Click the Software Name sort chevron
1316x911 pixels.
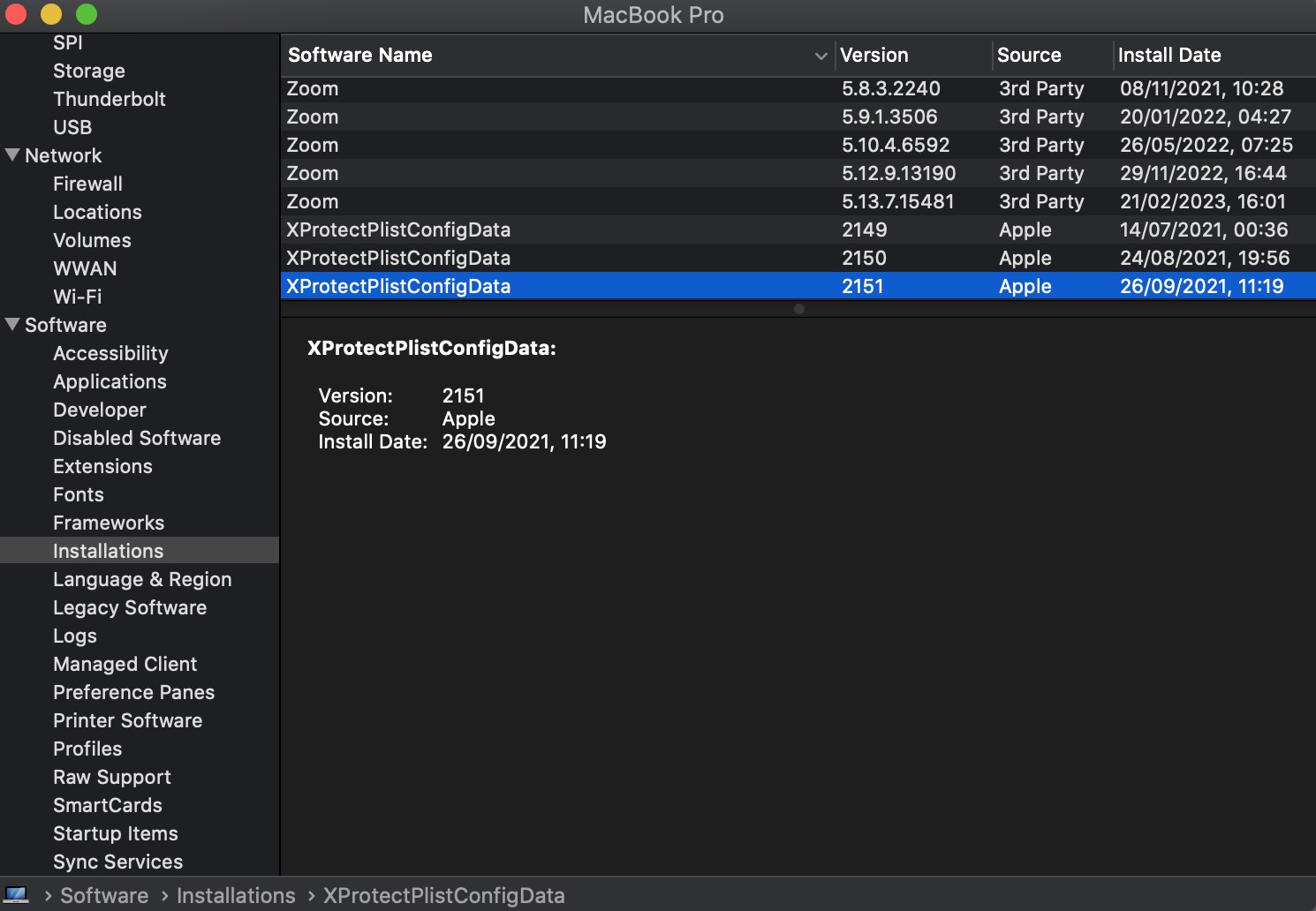point(821,56)
